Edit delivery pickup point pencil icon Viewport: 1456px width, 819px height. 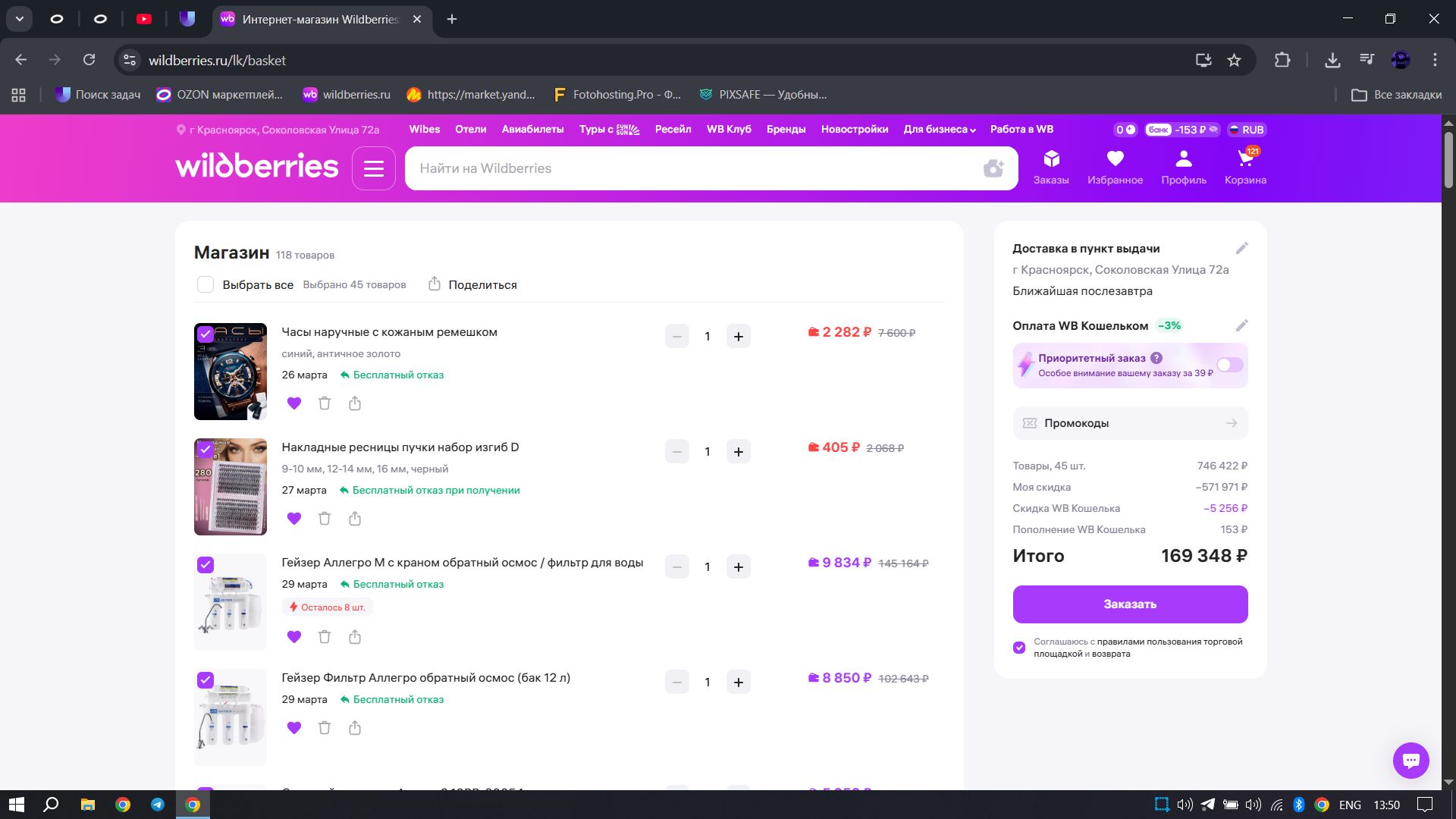(x=1241, y=249)
